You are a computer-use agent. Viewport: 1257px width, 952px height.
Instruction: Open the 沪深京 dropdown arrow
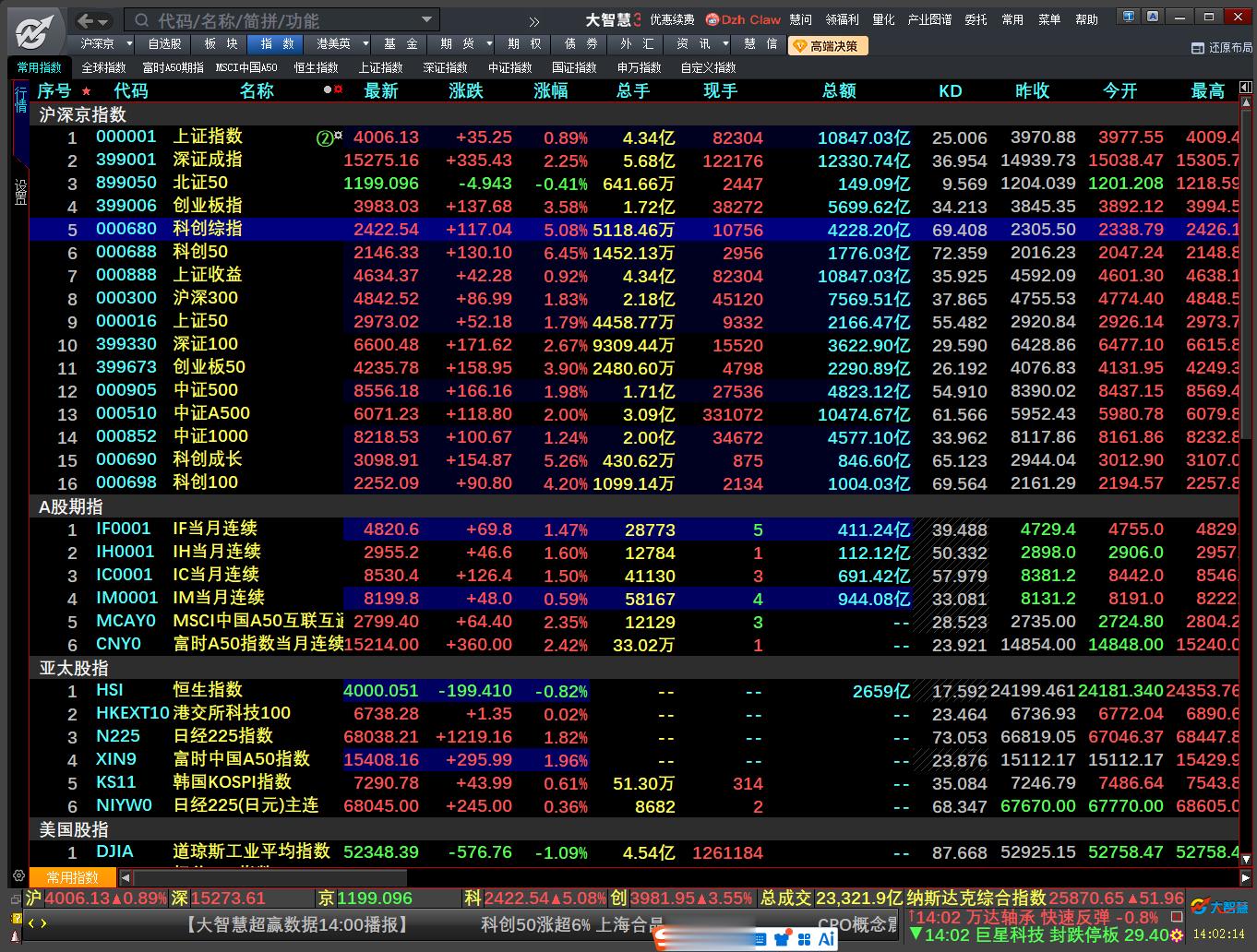(x=129, y=43)
